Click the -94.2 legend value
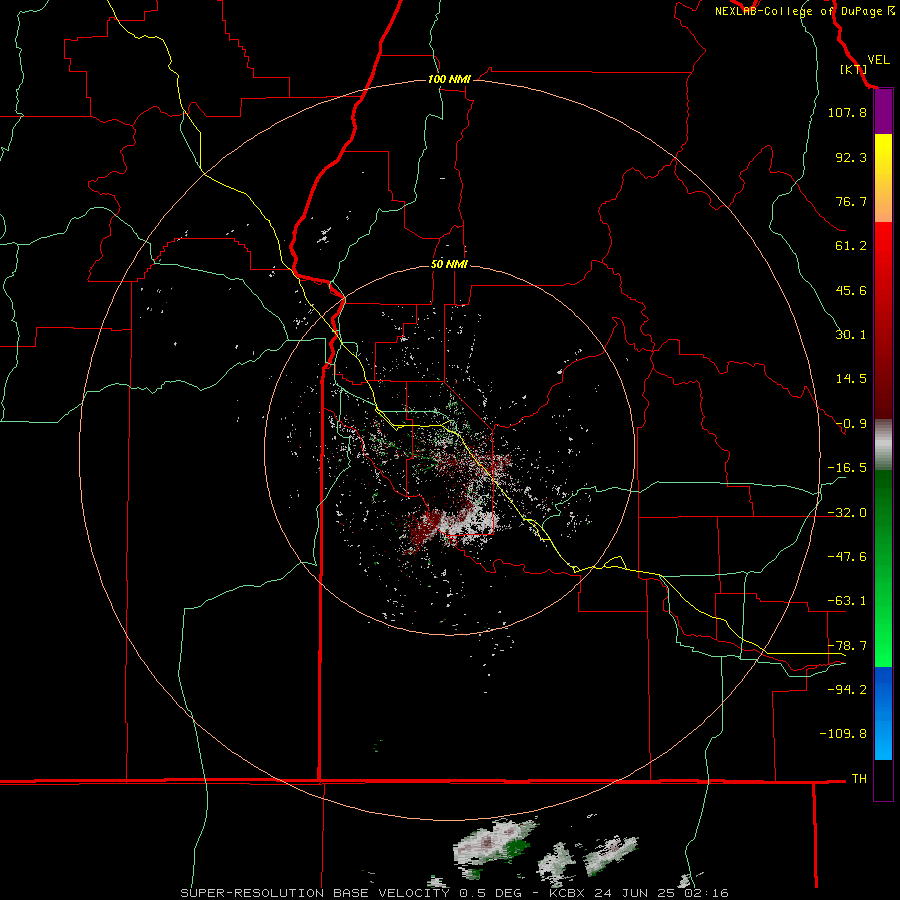This screenshot has width=900, height=900. click(x=847, y=689)
